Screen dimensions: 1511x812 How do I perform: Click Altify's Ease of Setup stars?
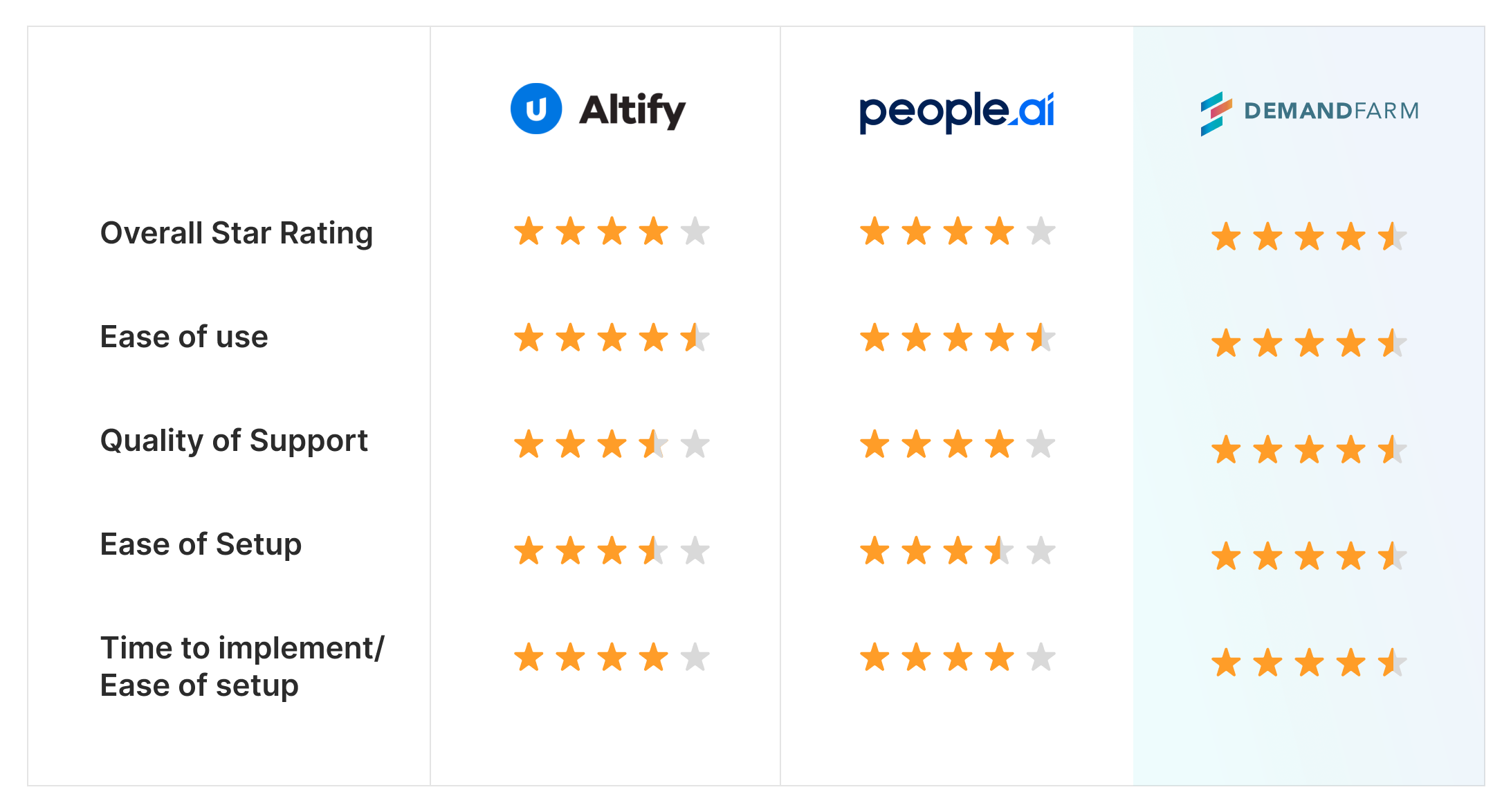[612, 551]
